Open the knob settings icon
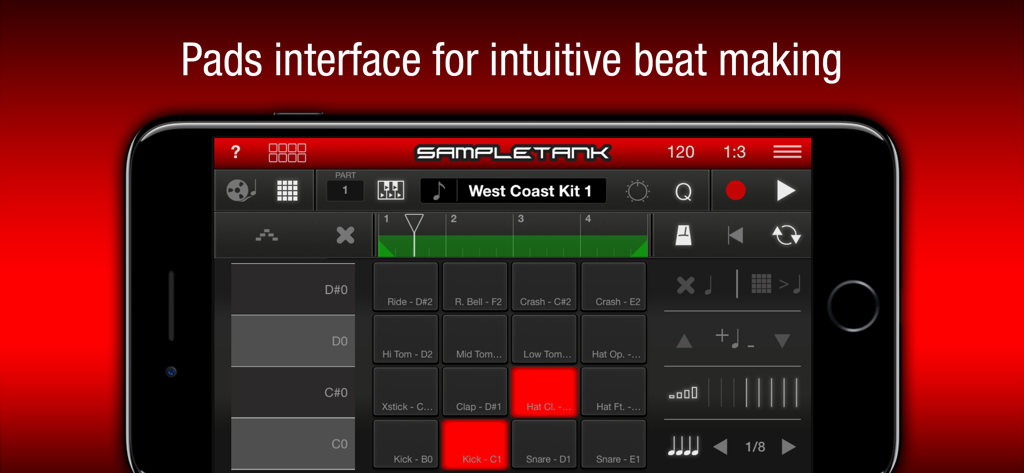The height and width of the screenshot is (473, 1024). [x=637, y=191]
